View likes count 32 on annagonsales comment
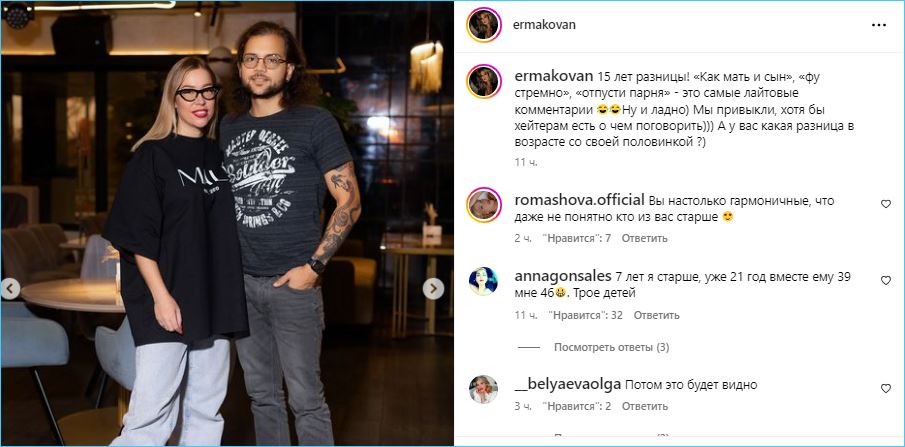Screen dimensions: 905x447 coord(585,315)
